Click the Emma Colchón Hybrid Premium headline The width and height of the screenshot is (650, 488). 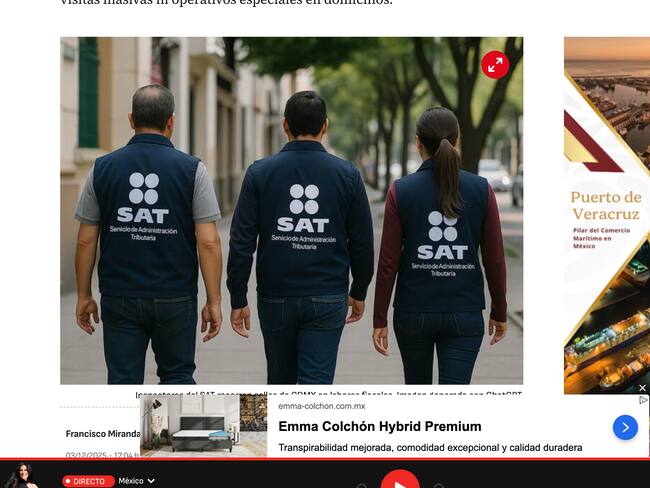[x=379, y=427]
